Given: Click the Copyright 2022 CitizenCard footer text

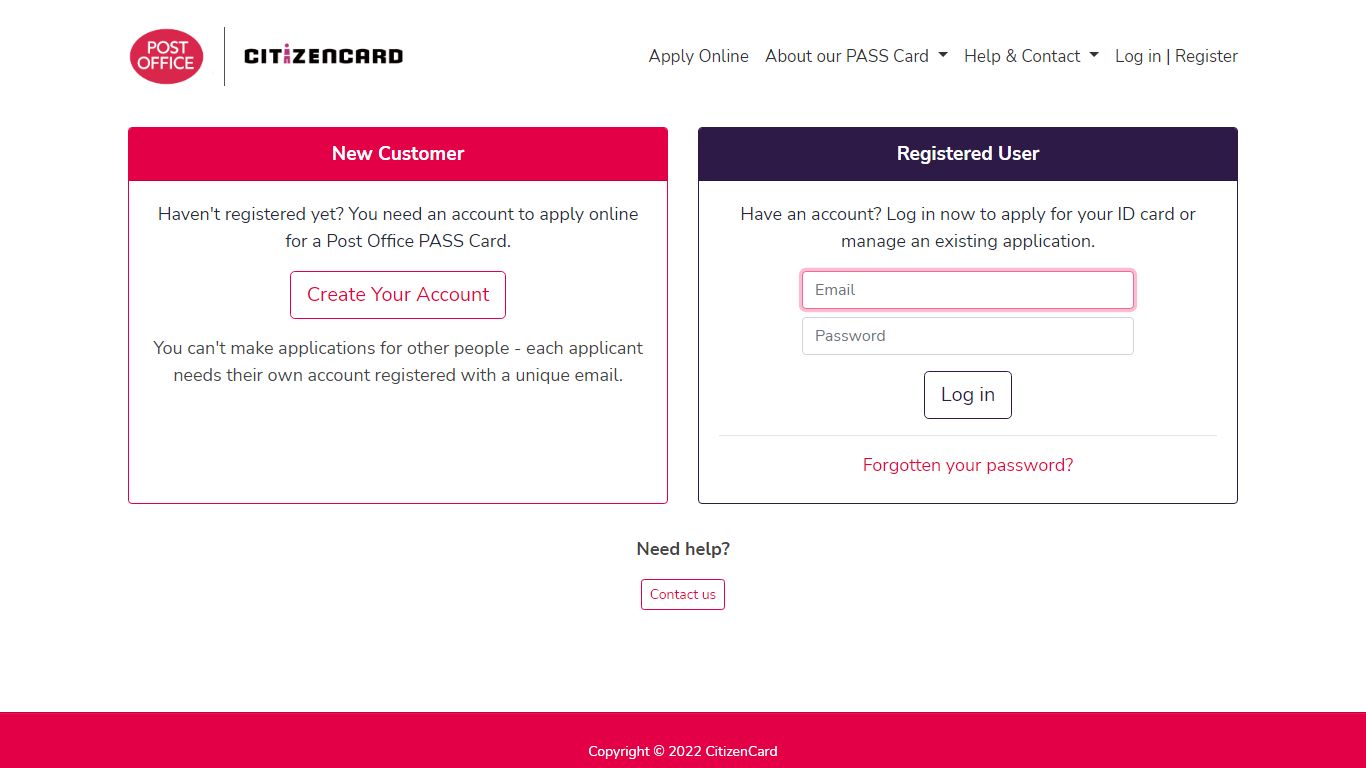Looking at the screenshot, I should (683, 751).
